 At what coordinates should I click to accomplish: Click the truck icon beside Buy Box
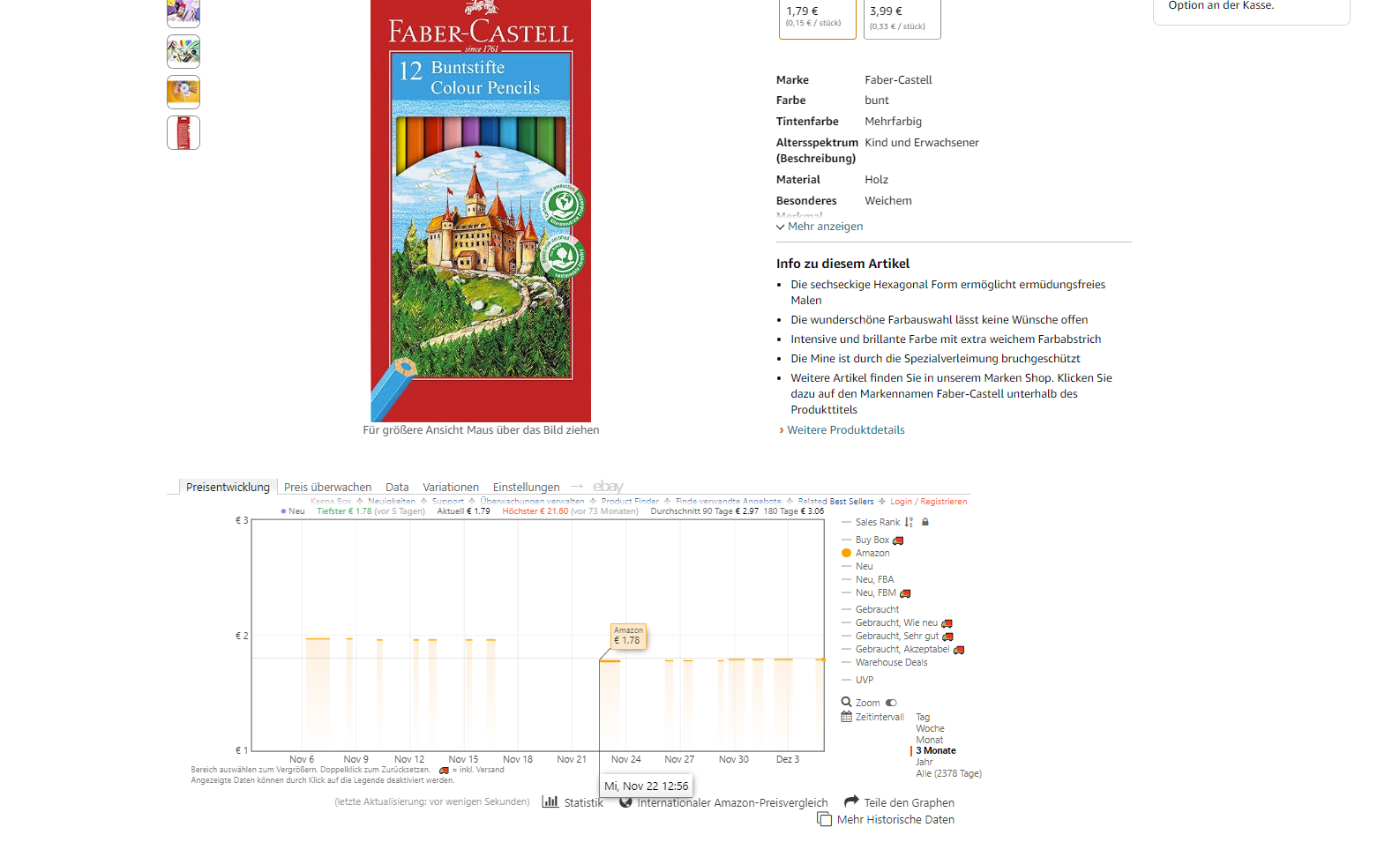pyautogui.click(x=898, y=540)
